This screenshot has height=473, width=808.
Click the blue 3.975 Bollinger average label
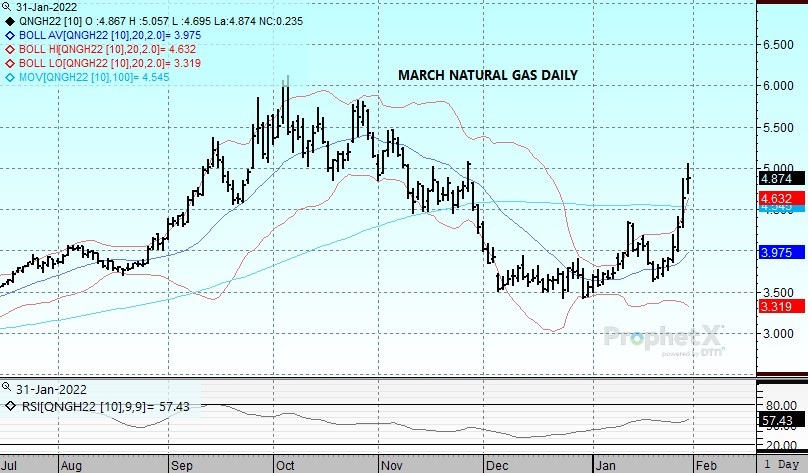[777, 253]
